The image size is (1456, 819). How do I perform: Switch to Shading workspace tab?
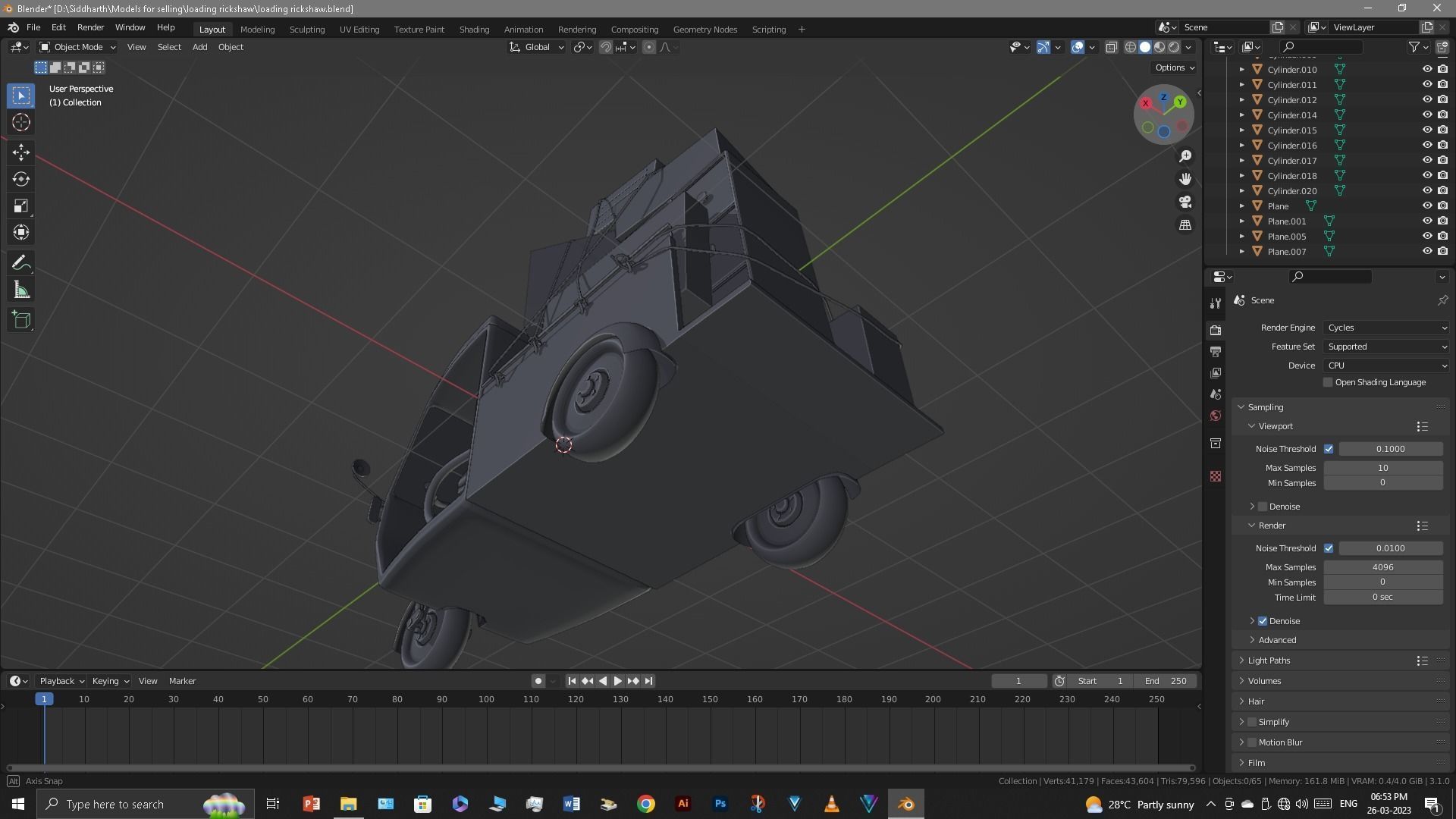[x=474, y=30]
